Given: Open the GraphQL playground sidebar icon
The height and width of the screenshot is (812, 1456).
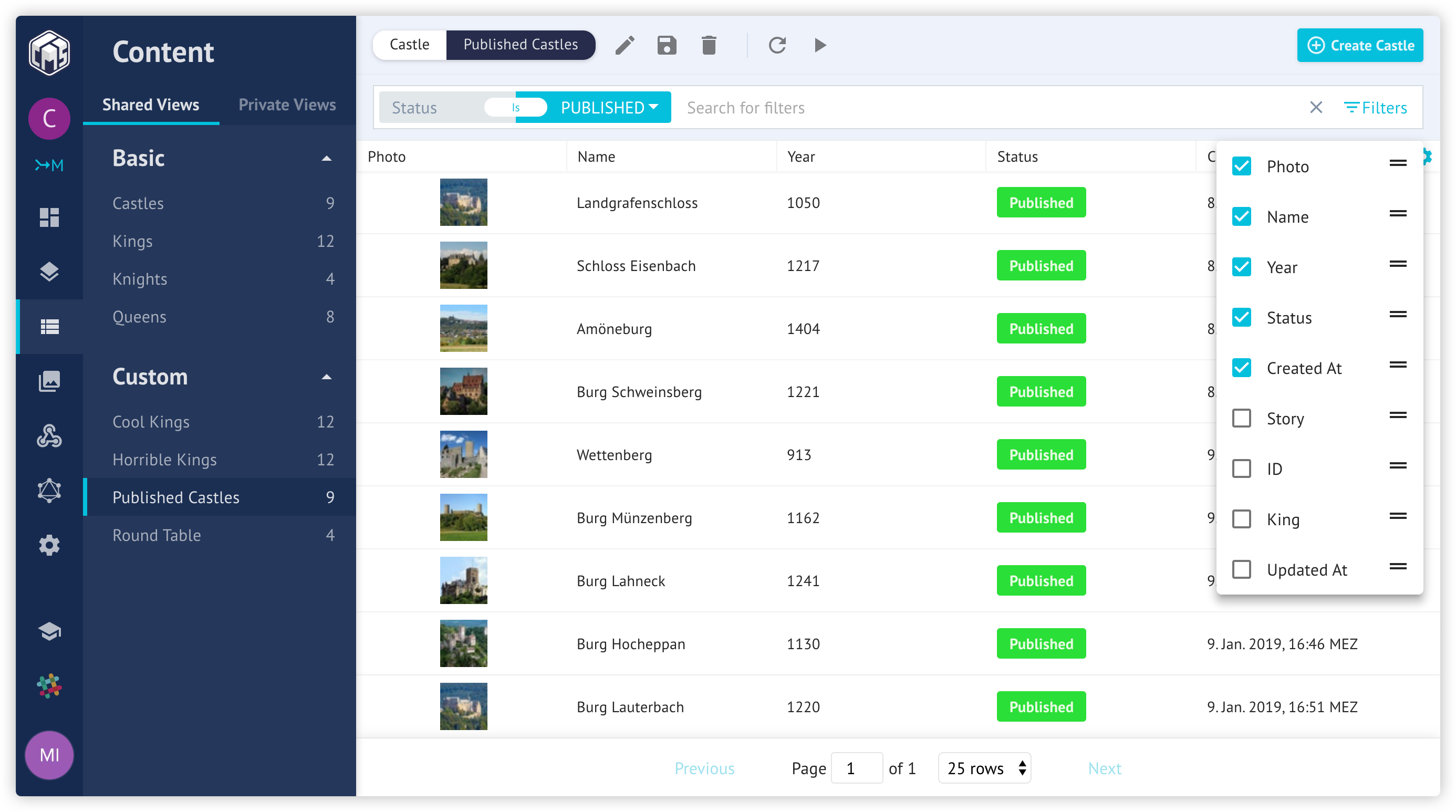Looking at the screenshot, I should pos(49,490).
